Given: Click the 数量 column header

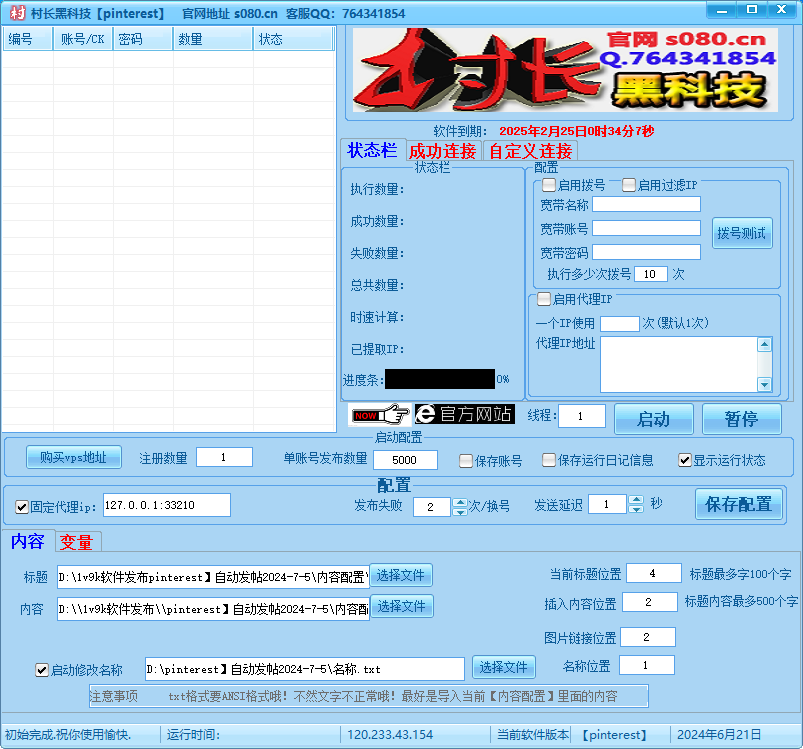Looking at the screenshot, I should 213,39.
